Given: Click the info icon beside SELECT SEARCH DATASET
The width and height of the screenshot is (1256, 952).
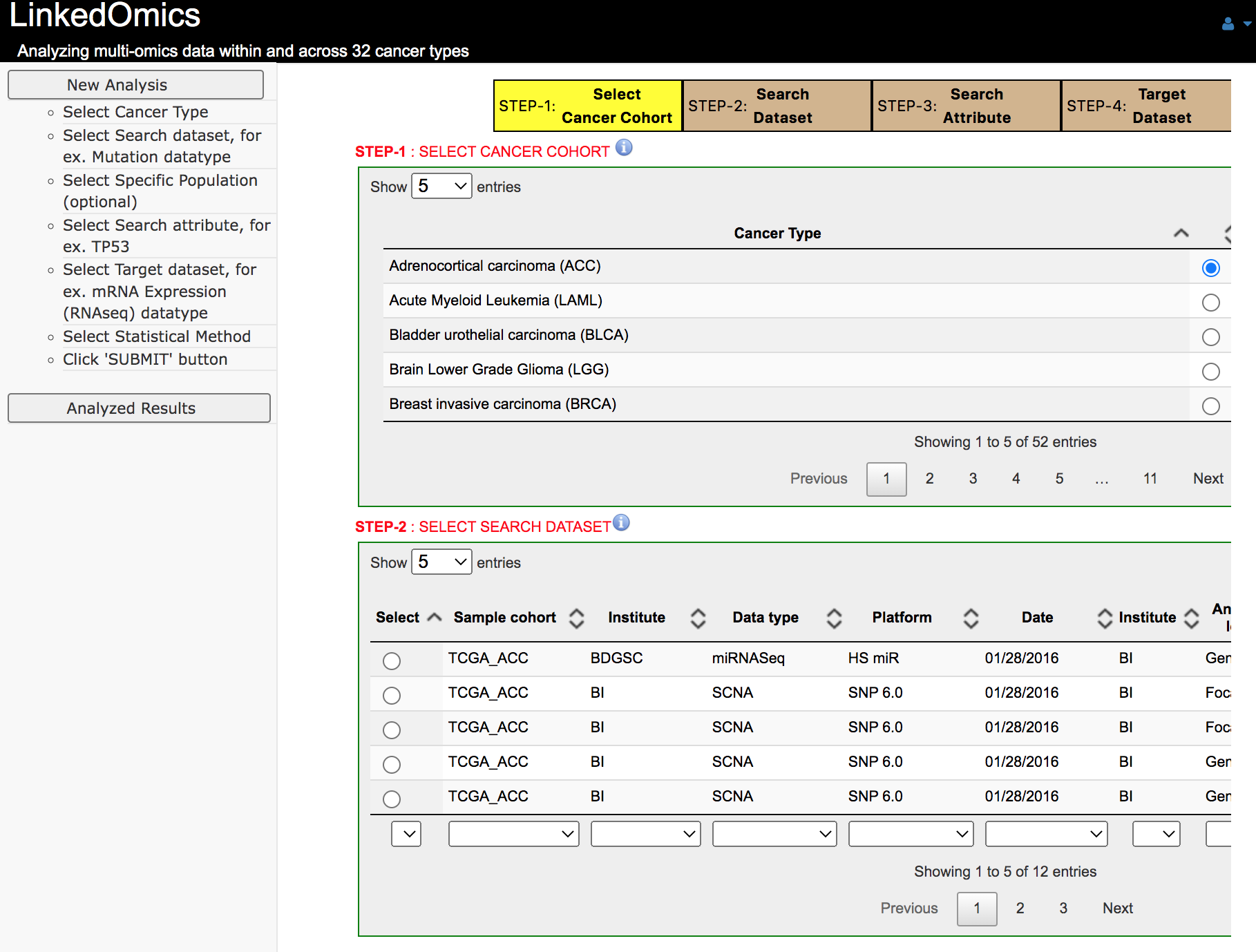Looking at the screenshot, I should 620,523.
